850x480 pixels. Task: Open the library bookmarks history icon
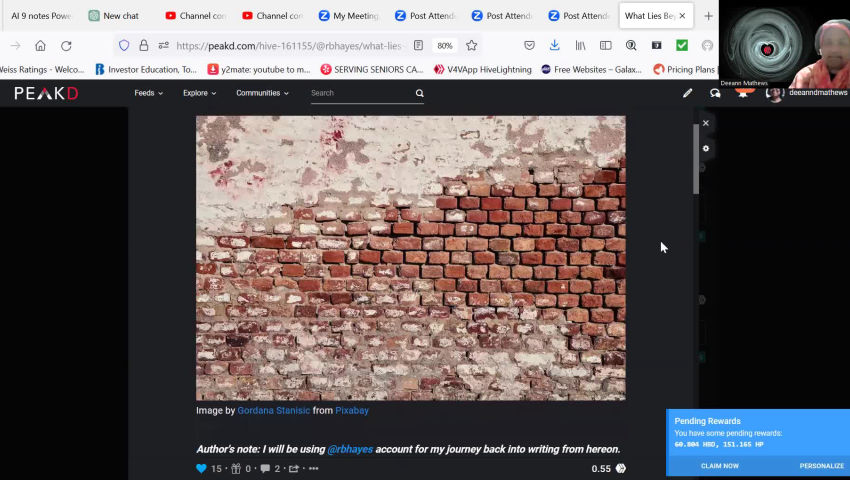tap(580, 46)
